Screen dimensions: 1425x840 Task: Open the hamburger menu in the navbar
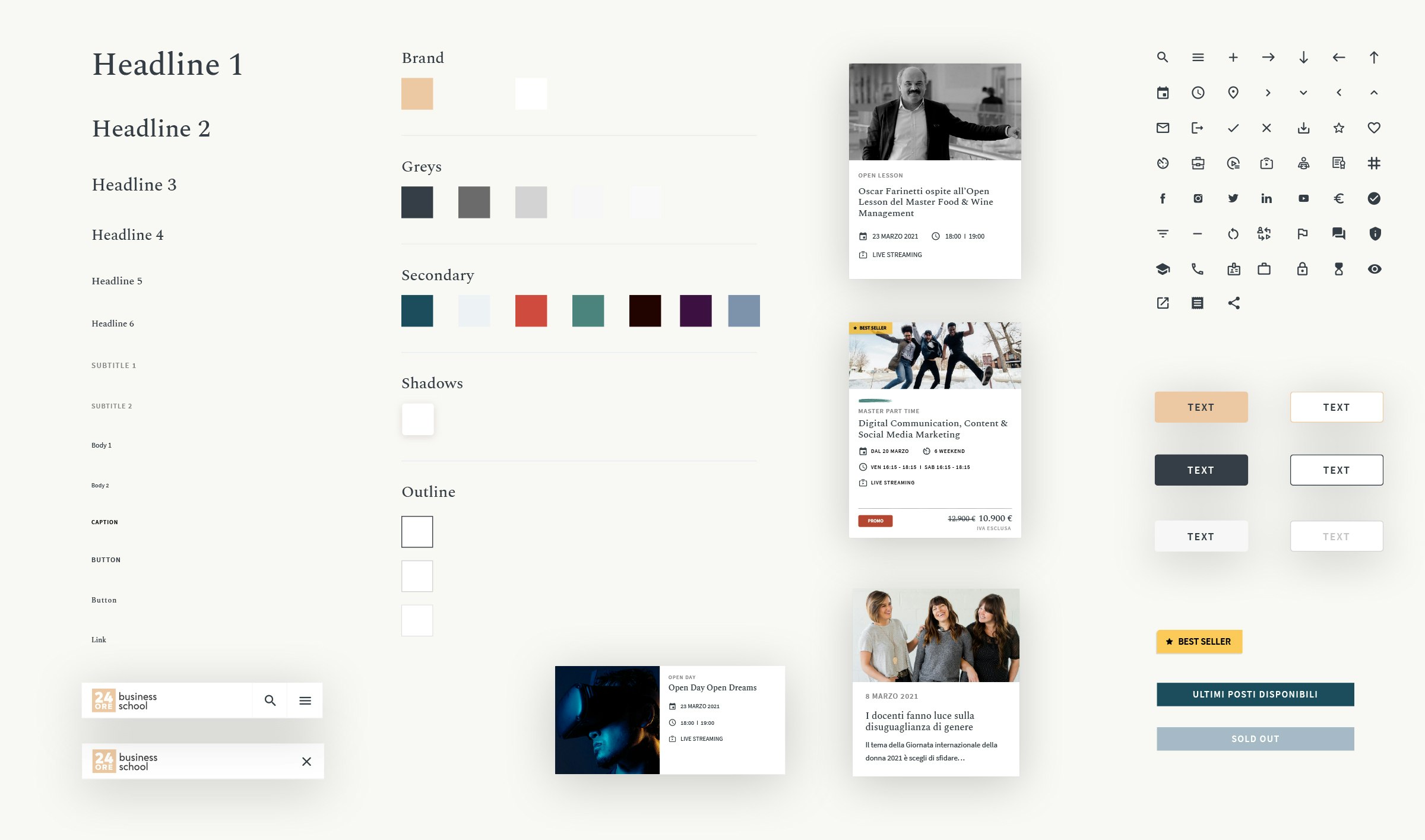click(x=305, y=700)
